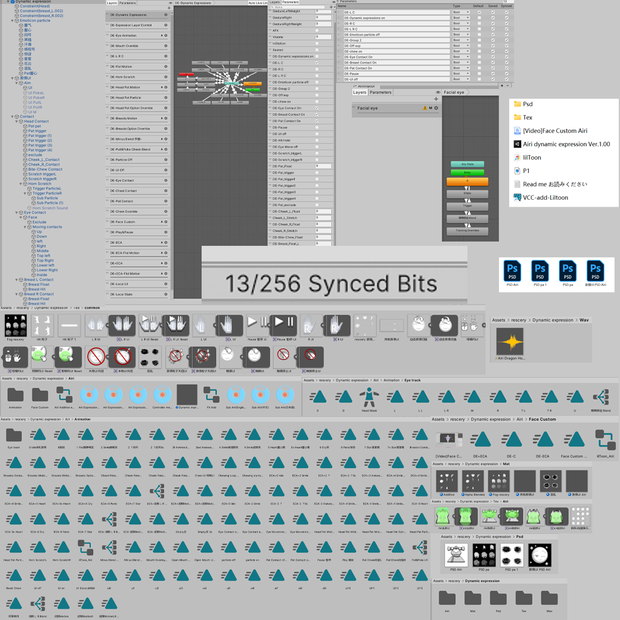Screen dimensions: 620x620
Task: Click the add layer plus icon
Action: [x=436, y=99]
